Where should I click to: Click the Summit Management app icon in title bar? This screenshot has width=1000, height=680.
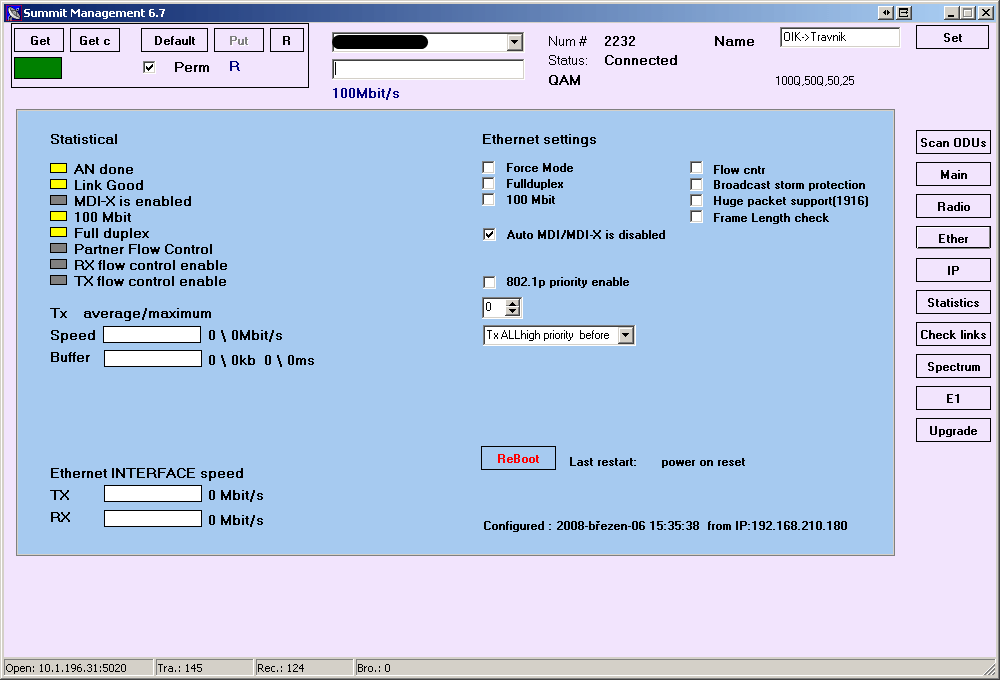(13, 13)
